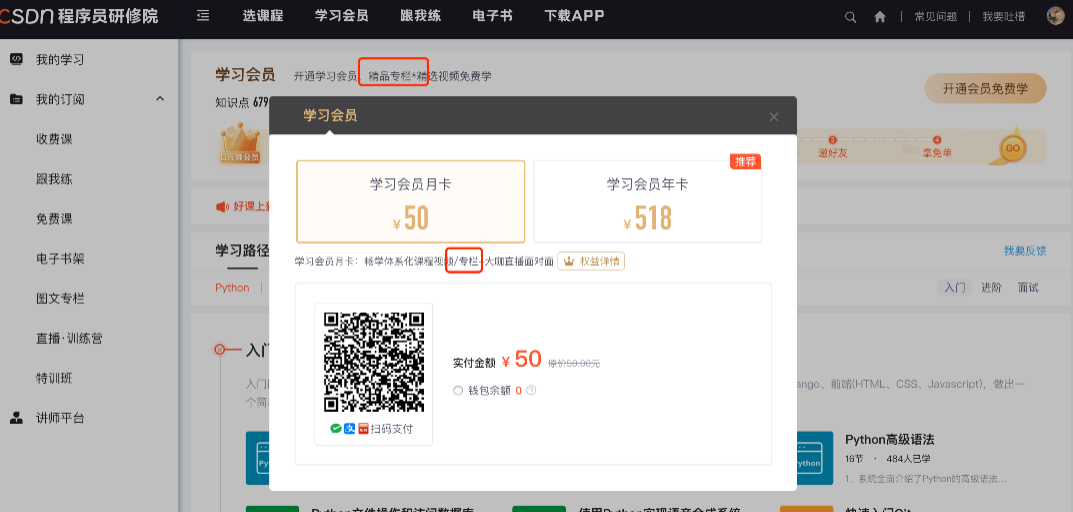Click the CSDN 程序员研修院 logo
Image resolution: width=1073 pixels, height=512 pixels.
pyautogui.click(x=79, y=16)
